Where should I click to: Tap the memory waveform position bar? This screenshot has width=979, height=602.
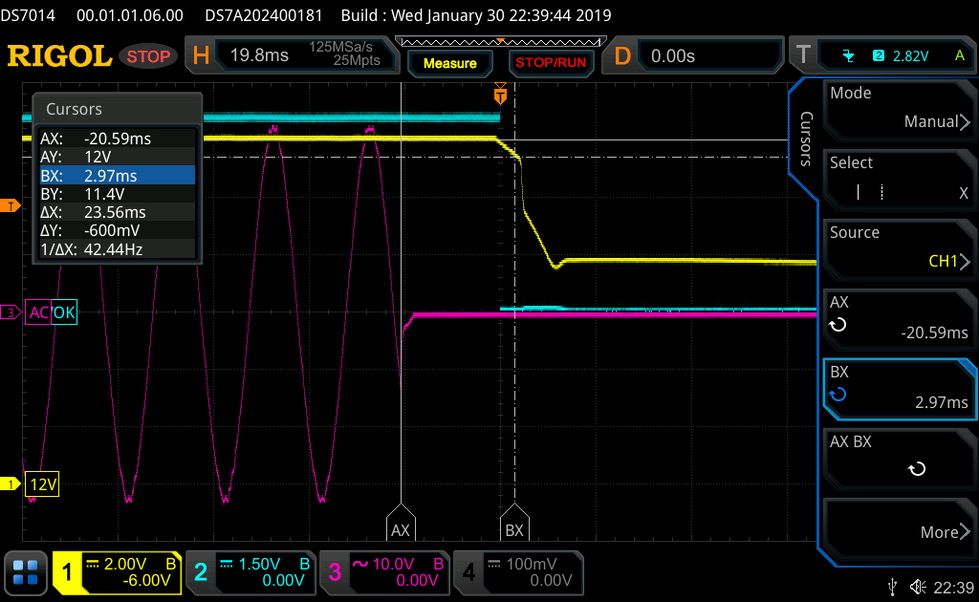(x=501, y=42)
